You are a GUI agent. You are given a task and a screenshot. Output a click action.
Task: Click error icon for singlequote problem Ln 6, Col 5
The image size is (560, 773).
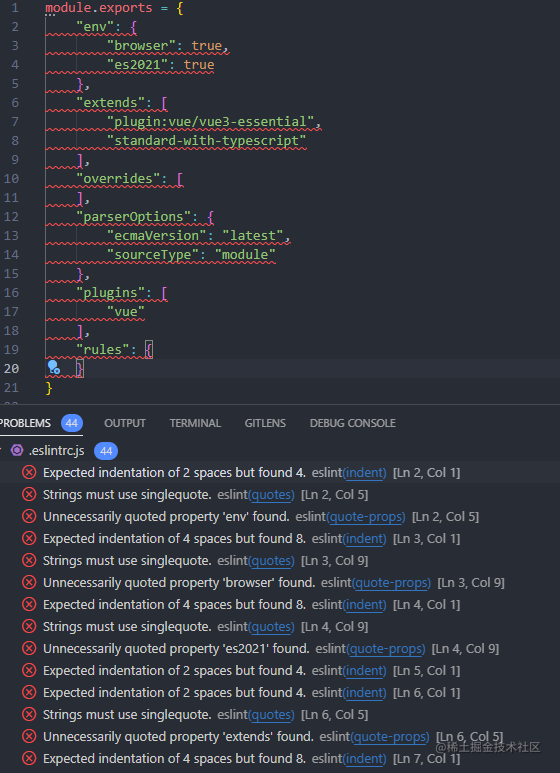[29, 714]
